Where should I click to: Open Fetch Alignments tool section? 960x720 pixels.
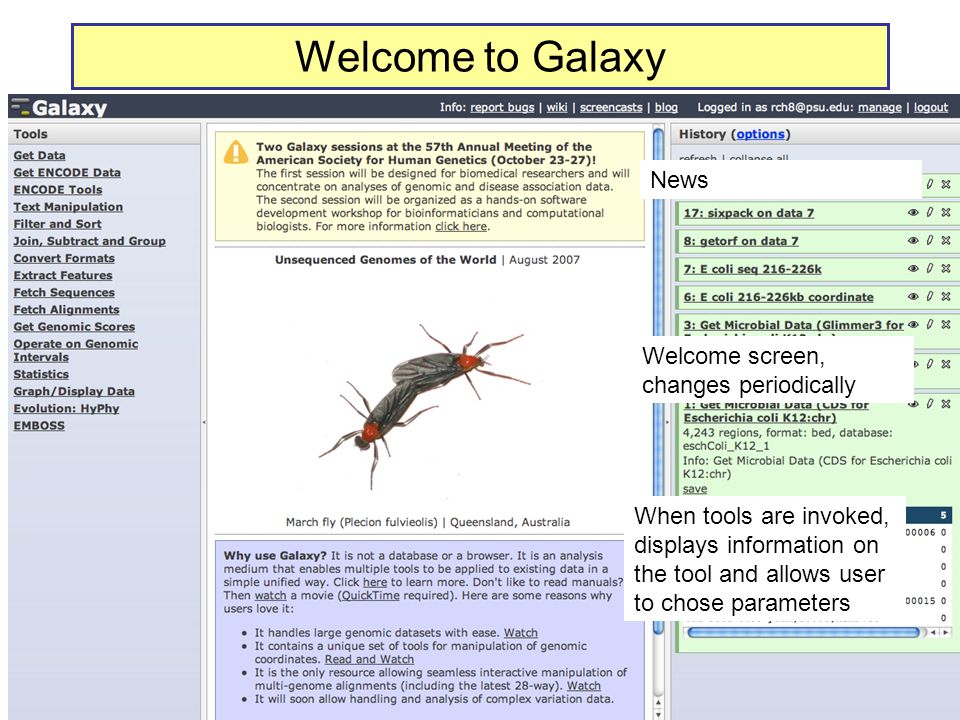pyautogui.click(x=66, y=310)
